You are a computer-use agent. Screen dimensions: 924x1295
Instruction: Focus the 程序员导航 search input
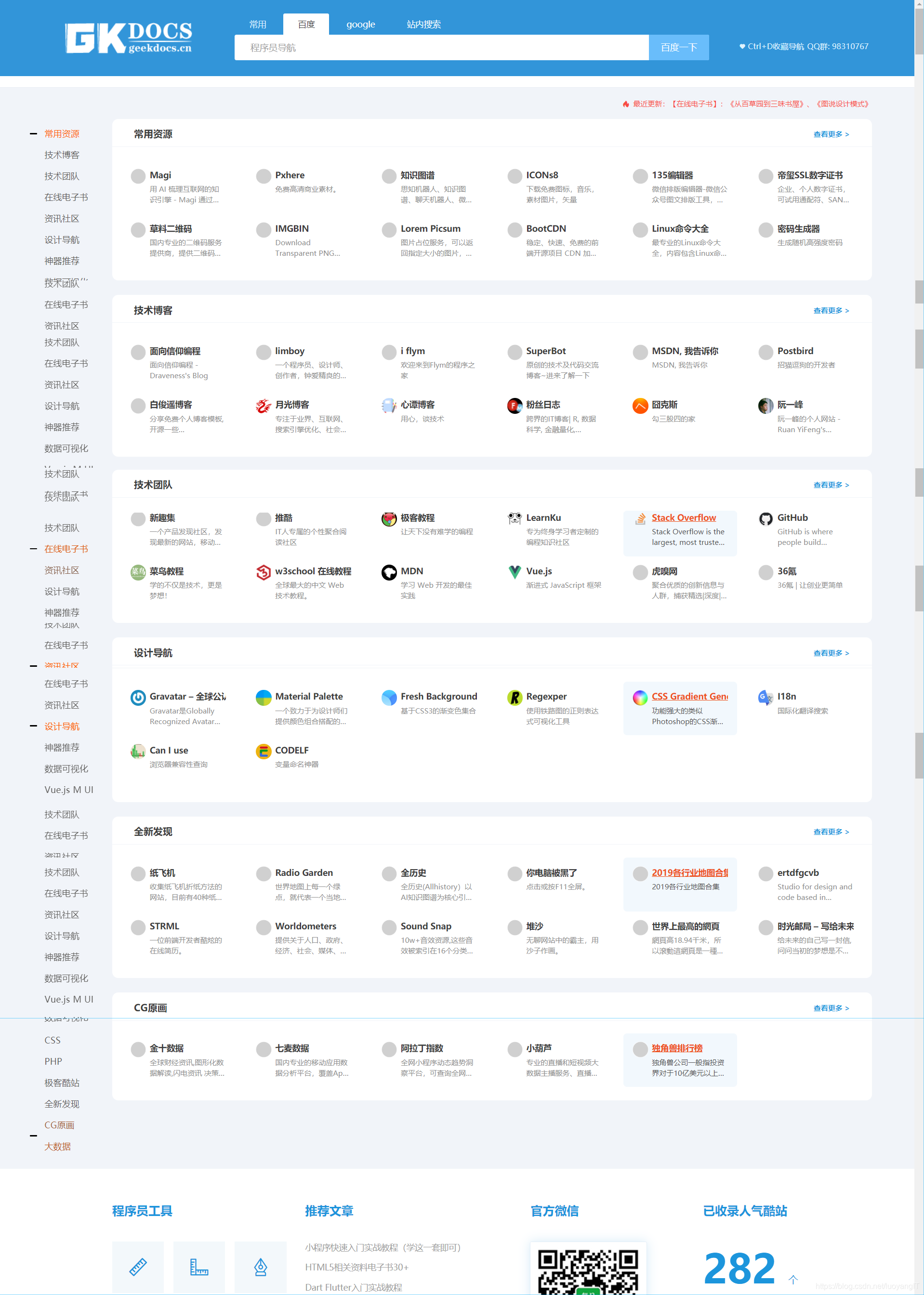441,47
